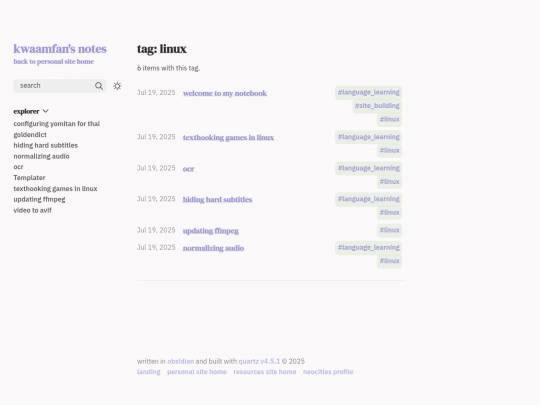This screenshot has height=405, width=540.
Task: Click resources site home footer link
Action: coord(265,372)
